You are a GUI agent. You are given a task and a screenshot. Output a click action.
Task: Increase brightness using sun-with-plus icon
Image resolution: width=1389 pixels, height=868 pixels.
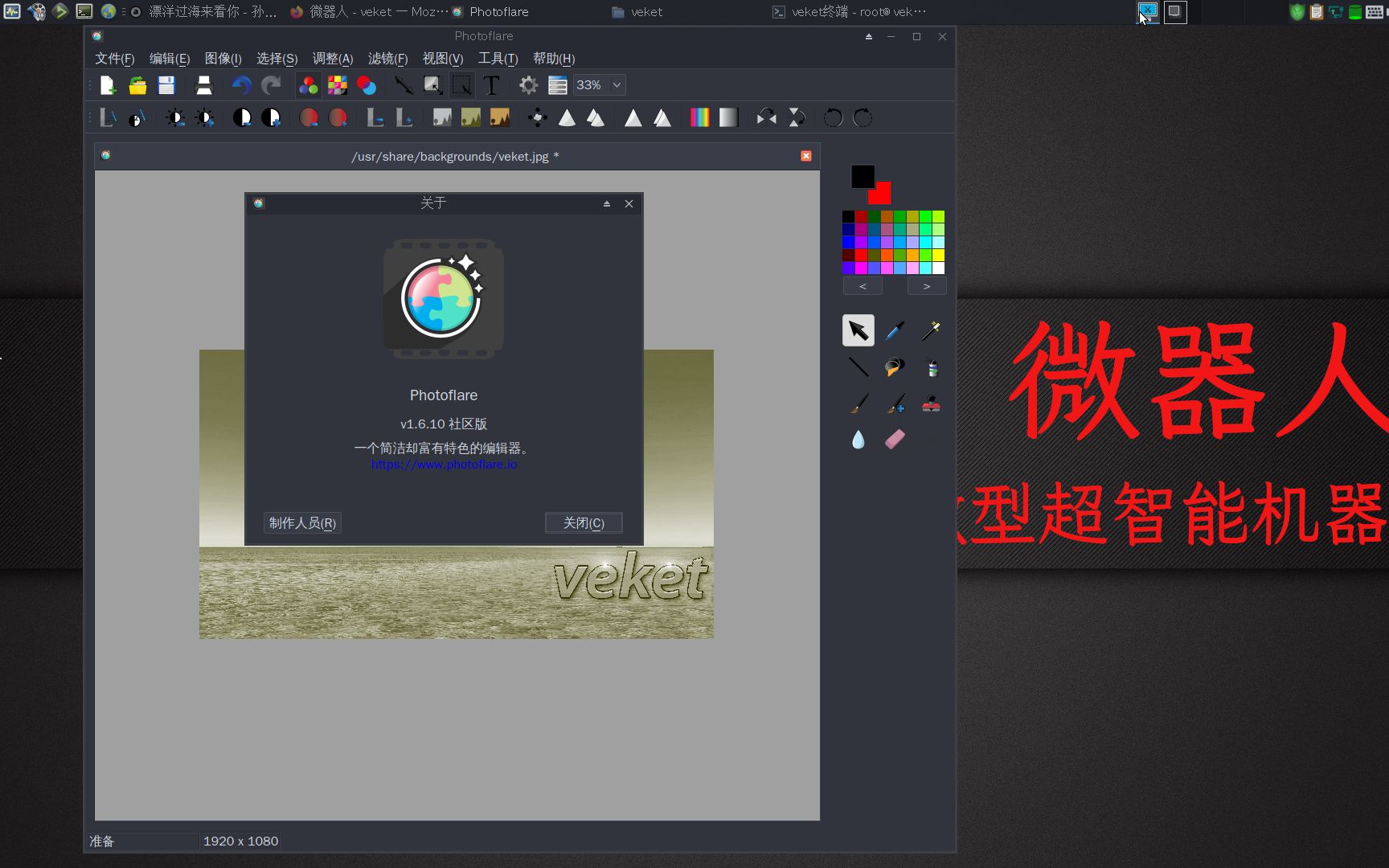coord(204,118)
